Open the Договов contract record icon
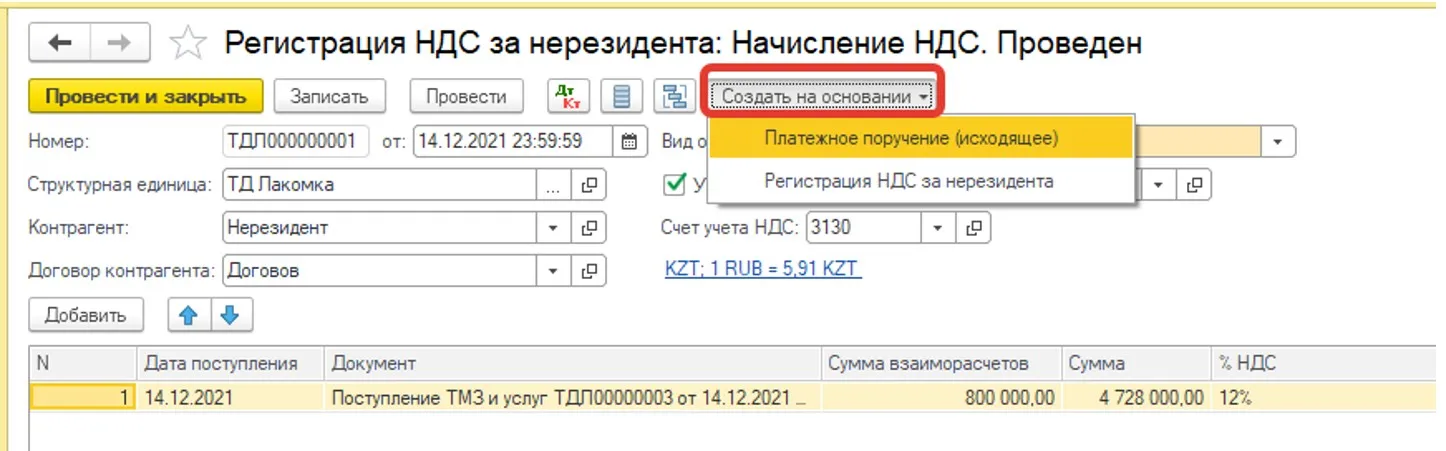The width and height of the screenshot is (1446, 451). 590,271
